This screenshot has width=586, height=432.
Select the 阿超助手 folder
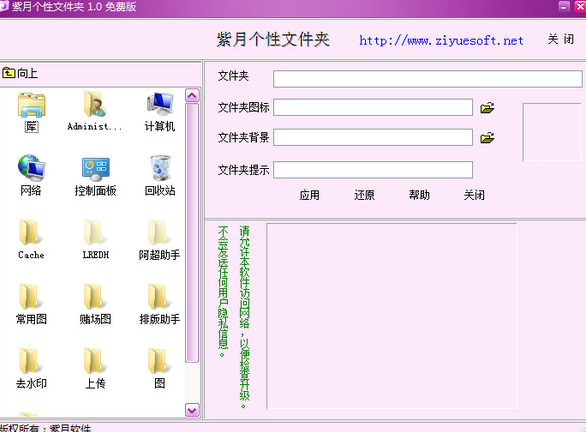(x=160, y=240)
